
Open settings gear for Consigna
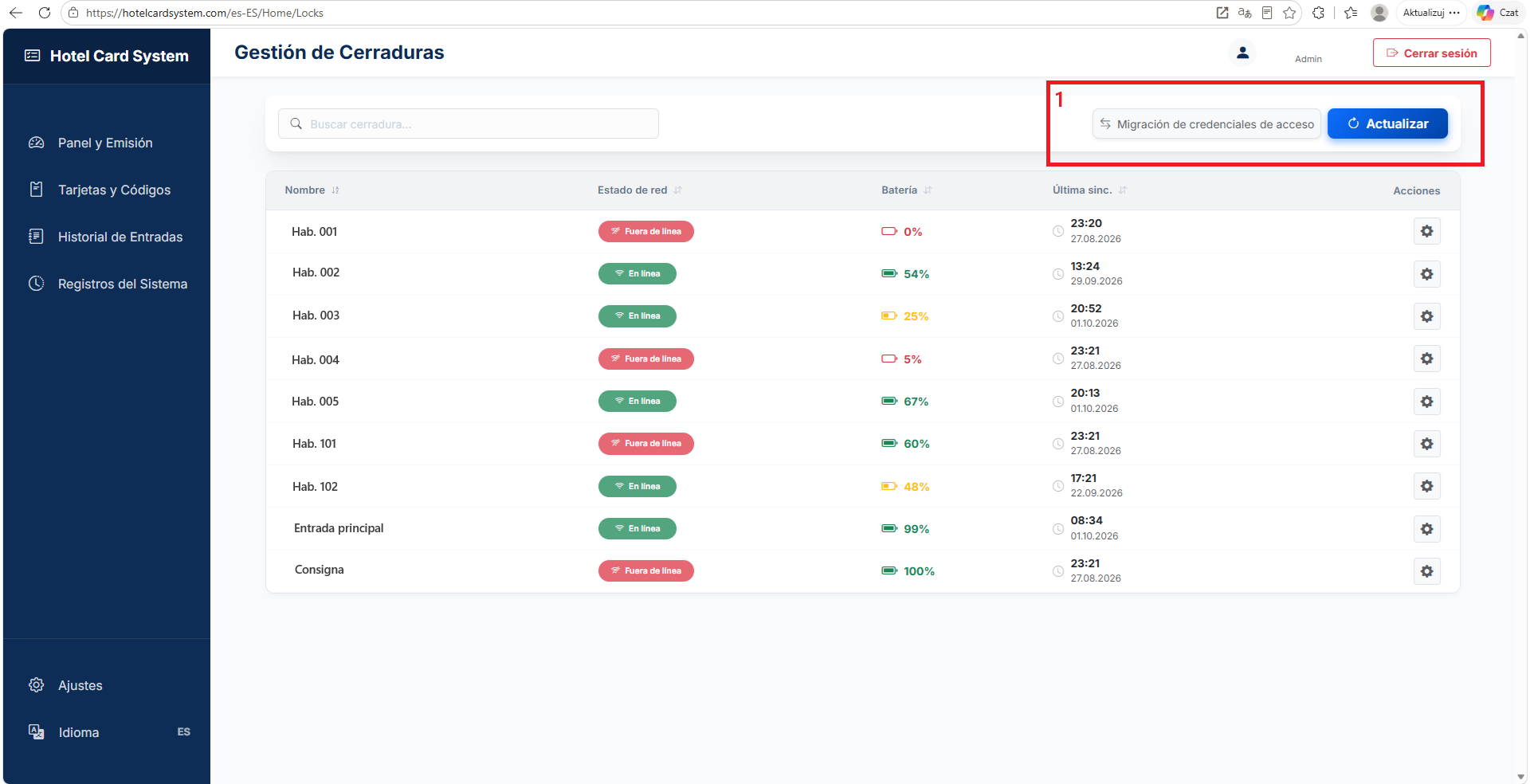tap(1426, 571)
